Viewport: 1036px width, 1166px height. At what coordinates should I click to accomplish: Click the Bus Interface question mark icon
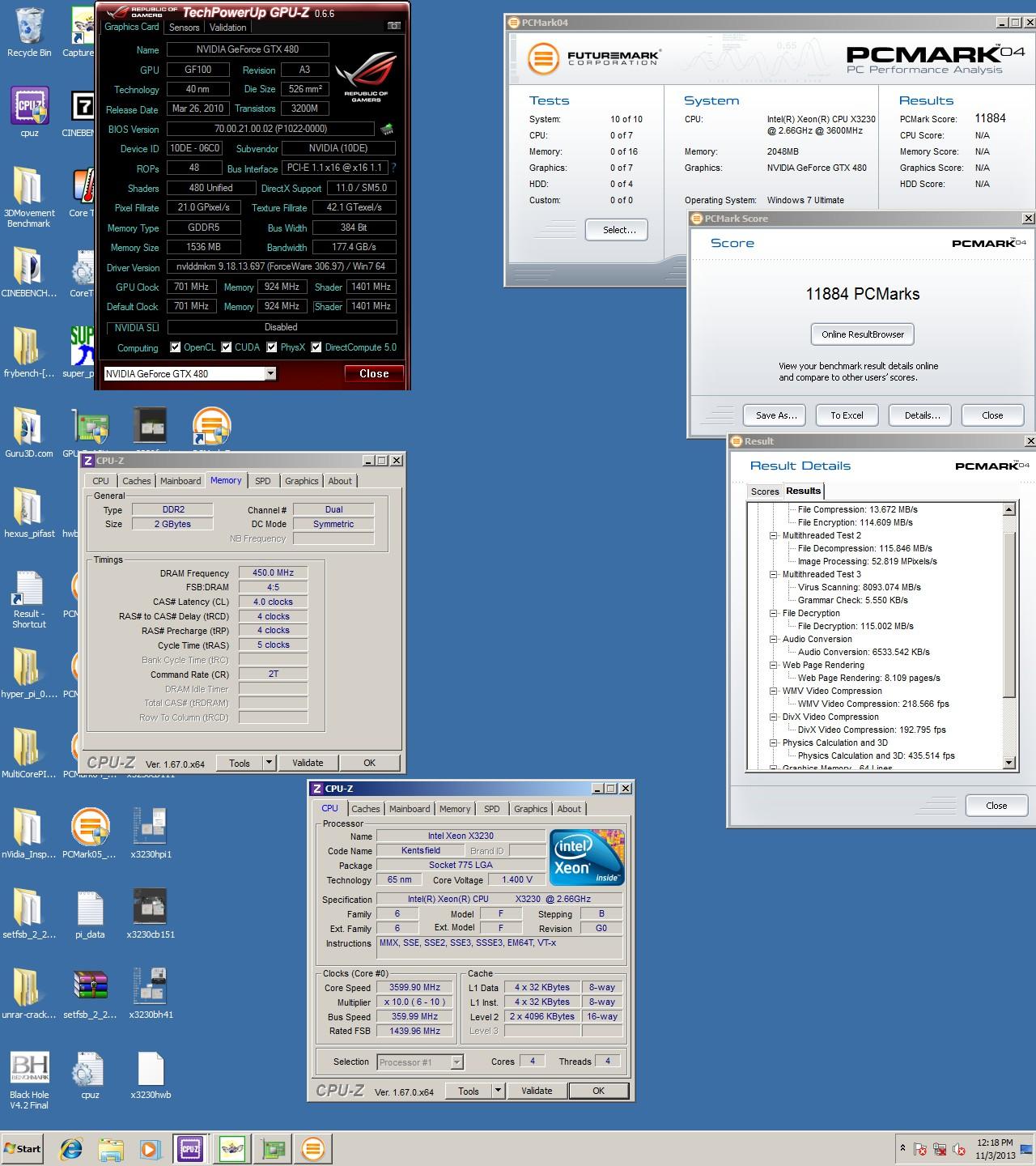click(x=394, y=168)
